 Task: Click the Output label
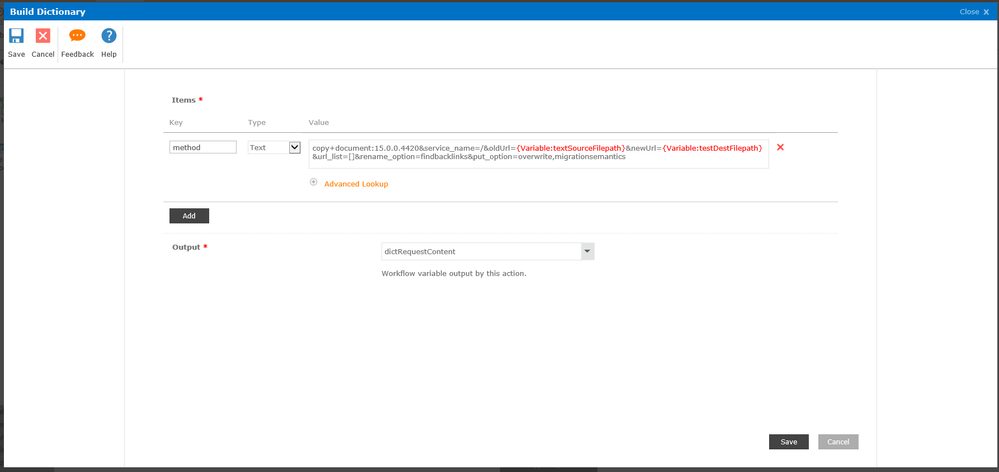186,247
